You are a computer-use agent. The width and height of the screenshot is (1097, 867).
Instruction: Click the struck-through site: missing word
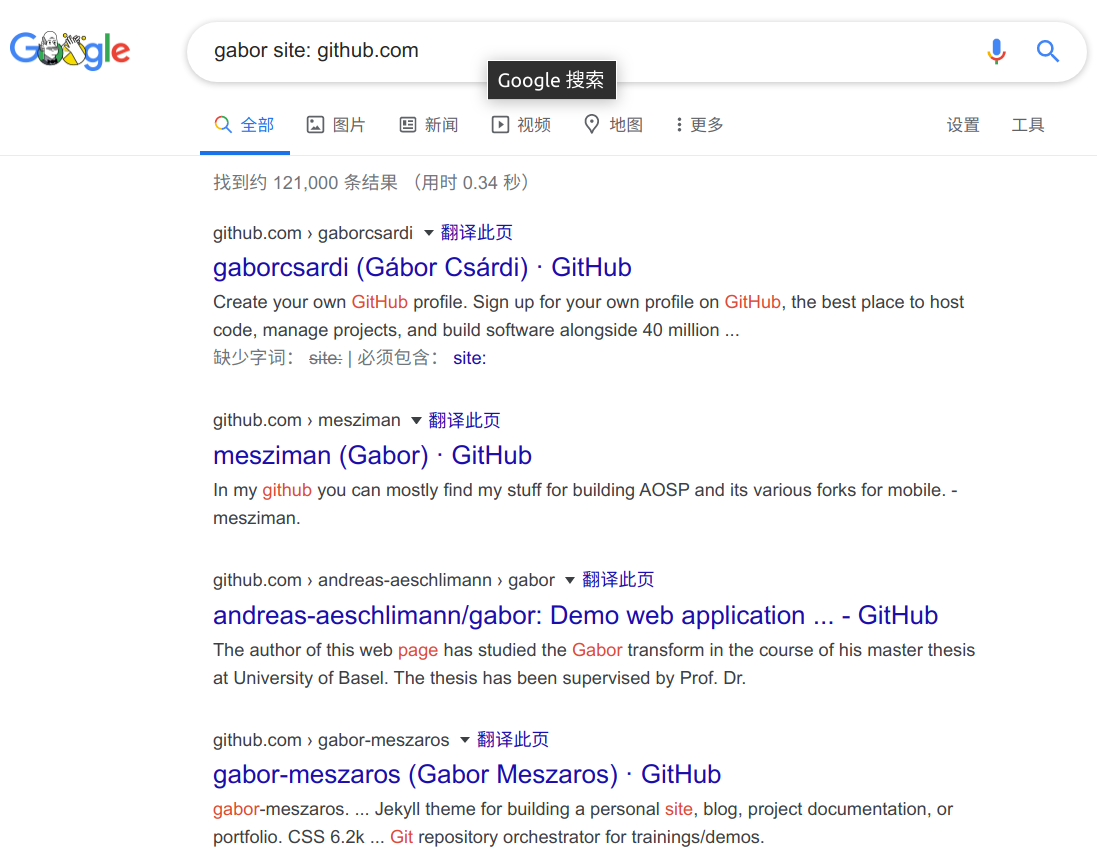coord(325,358)
